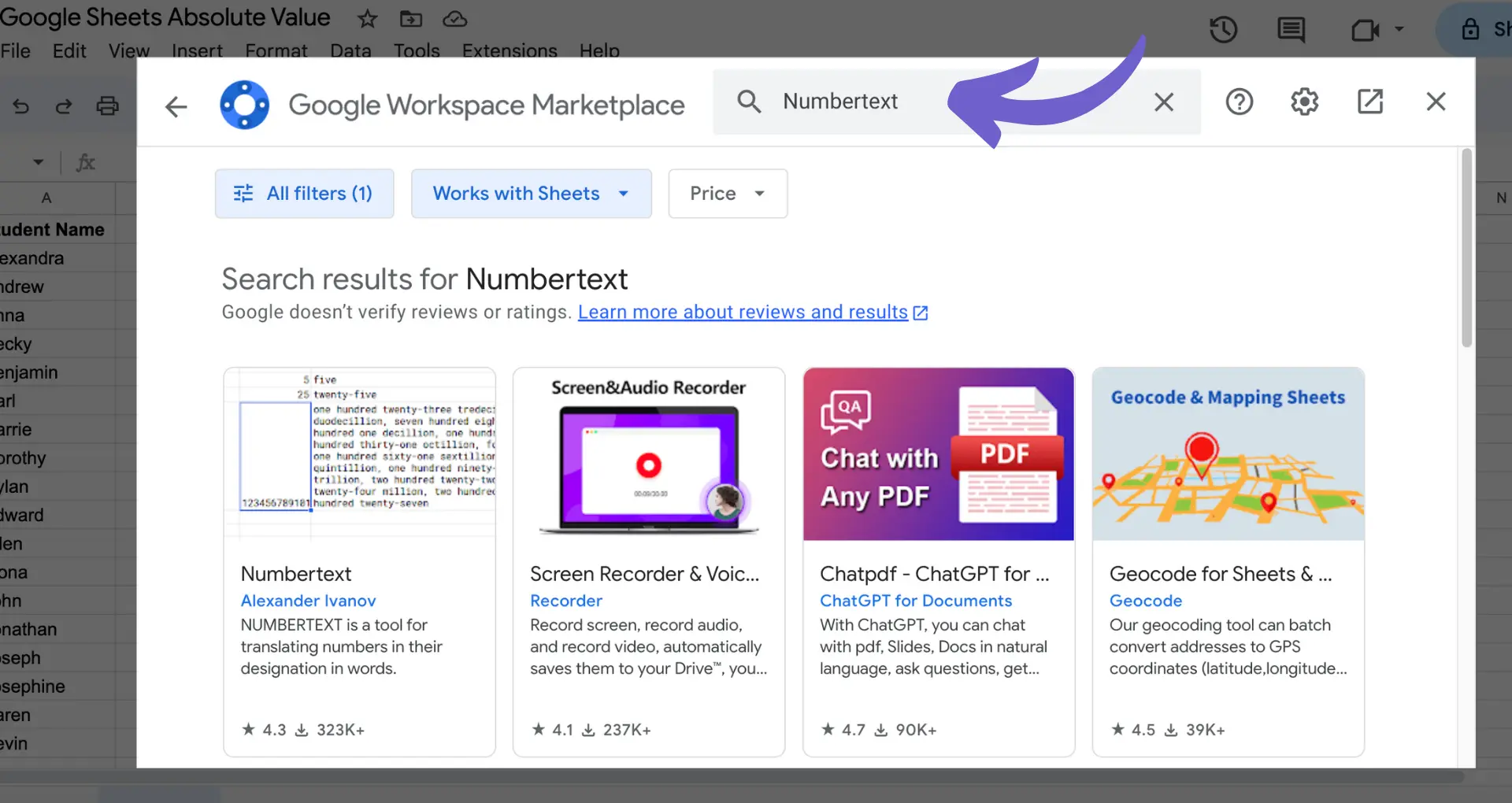Open the Insert menu
This screenshot has width=1512, height=803.
[x=197, y=51]
